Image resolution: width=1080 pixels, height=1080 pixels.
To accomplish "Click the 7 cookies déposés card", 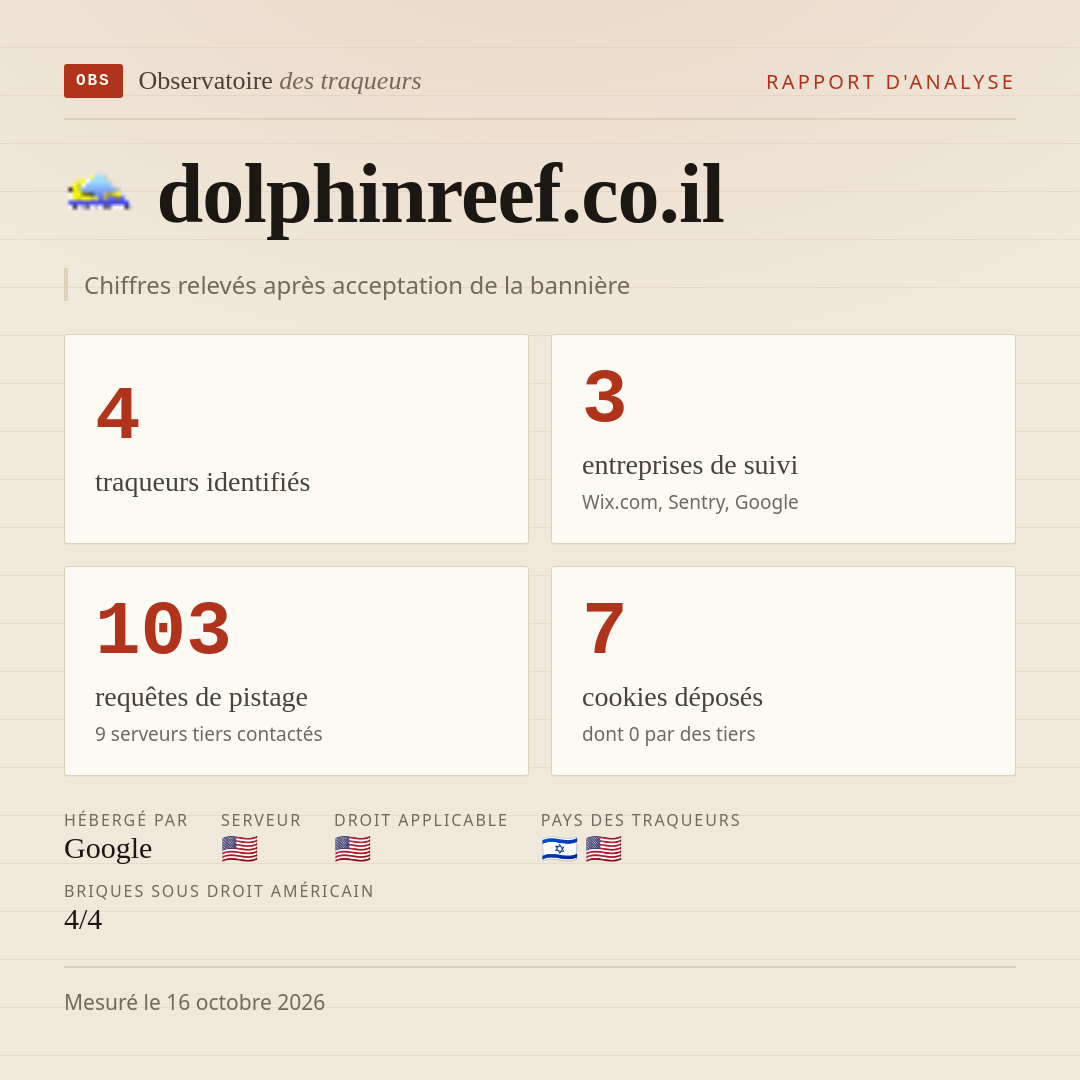I will (x=783, y=671).
